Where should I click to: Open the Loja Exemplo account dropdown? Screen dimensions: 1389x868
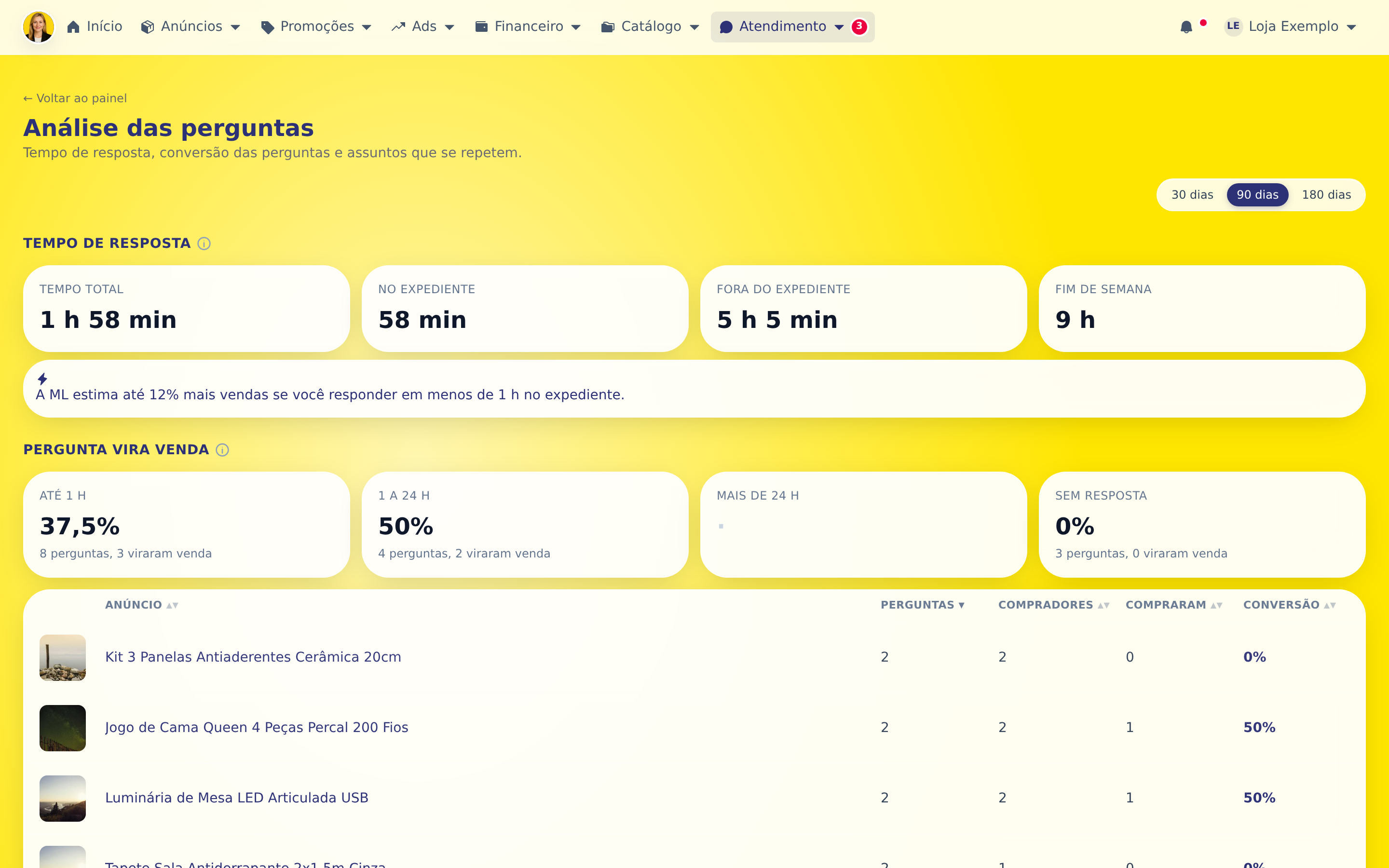(1290, 27)
